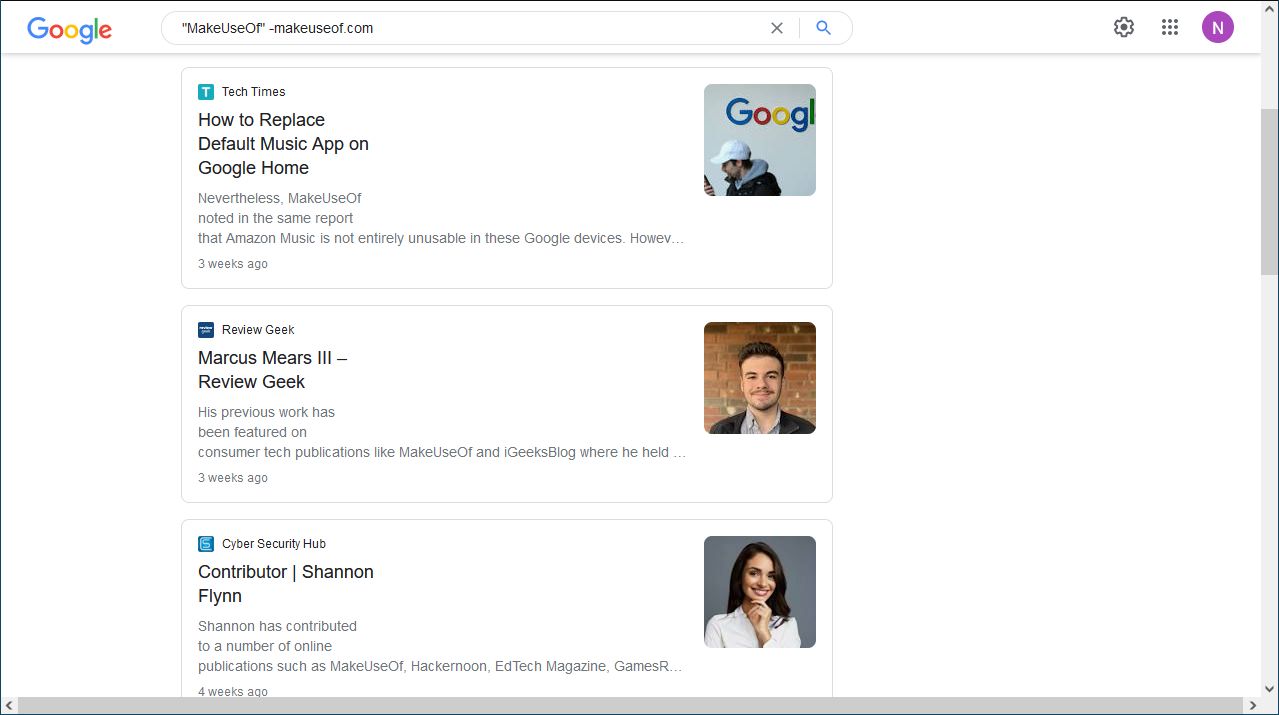
Task: Click the Tech Times publisher icon
Action: (205, 91)
